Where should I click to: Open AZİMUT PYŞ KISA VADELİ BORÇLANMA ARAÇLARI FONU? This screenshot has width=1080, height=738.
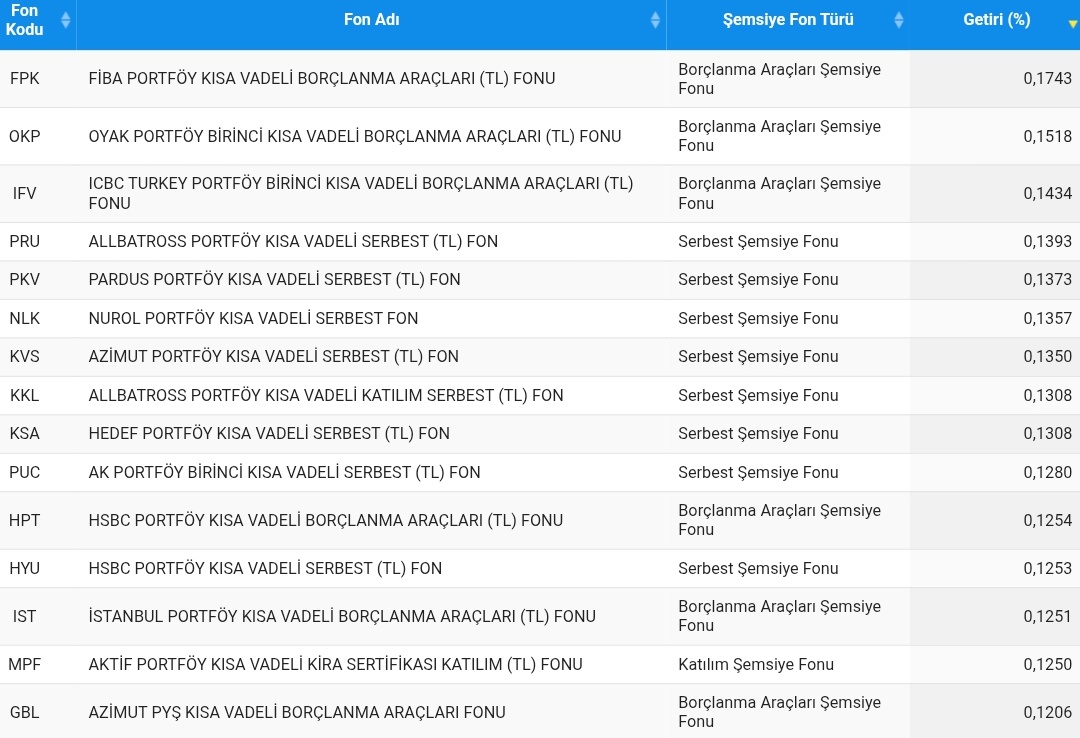[297, 713]
